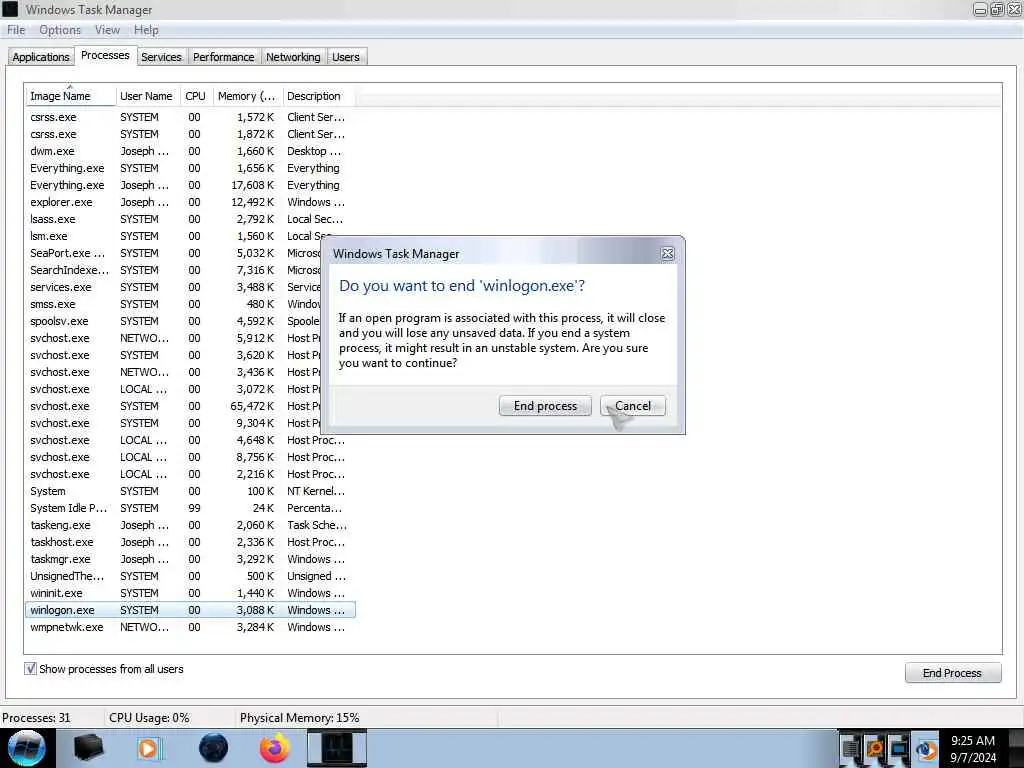Open the Windows Start menu orb

(27, 748)
